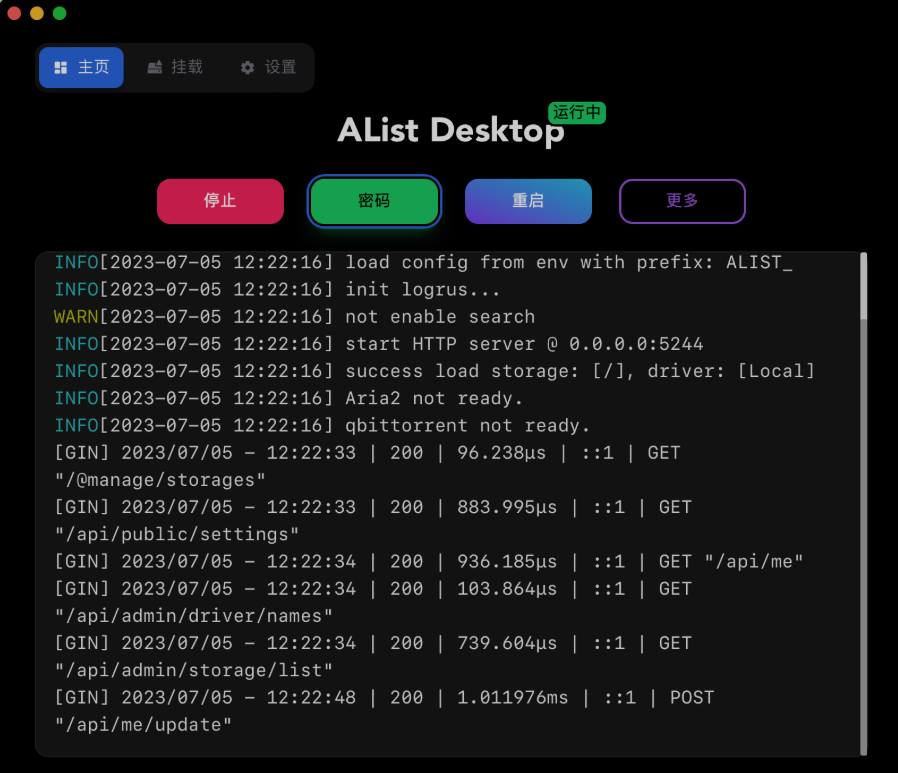Click the GIN entry containing GET "/api/me"
Image resolution: width=898 pixels, height=773 pixels.
(428, 561)
